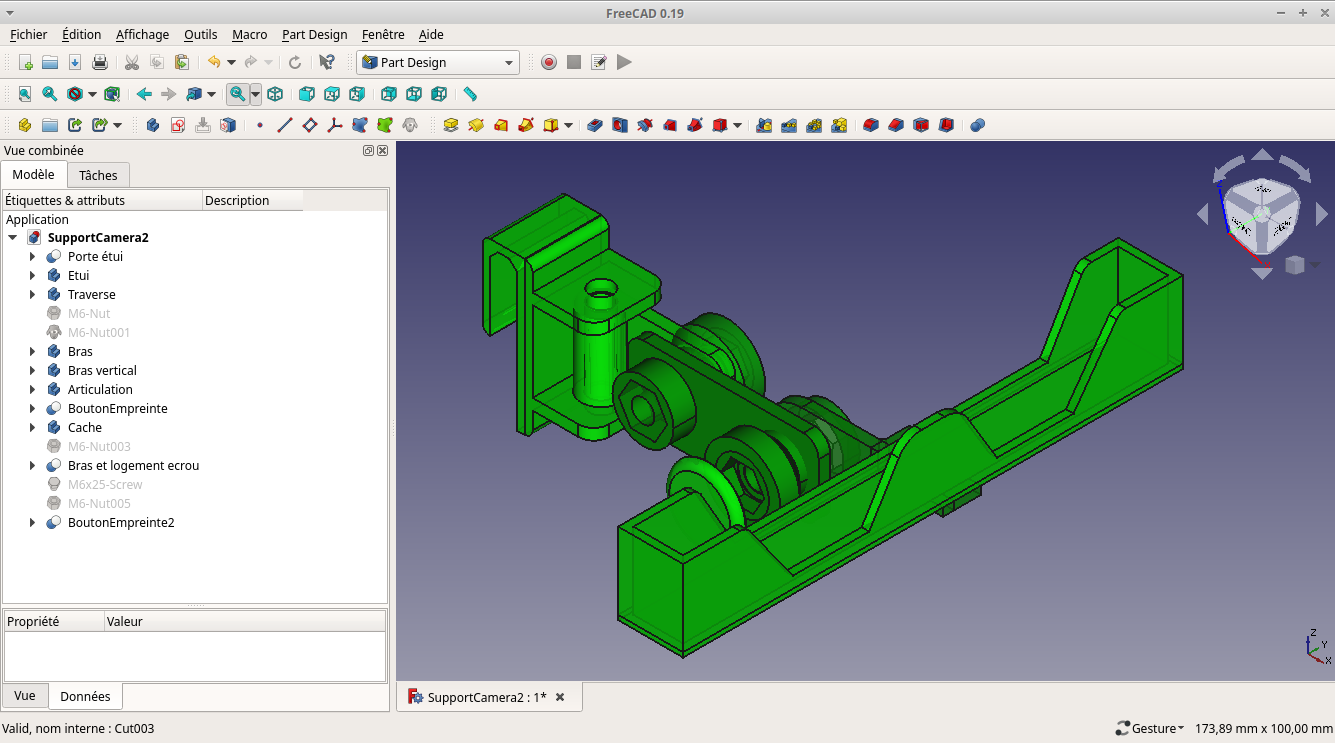The image size is (1335, 743).
Task: Click the Fit selection magnifier icon
Action: [49, 94]
